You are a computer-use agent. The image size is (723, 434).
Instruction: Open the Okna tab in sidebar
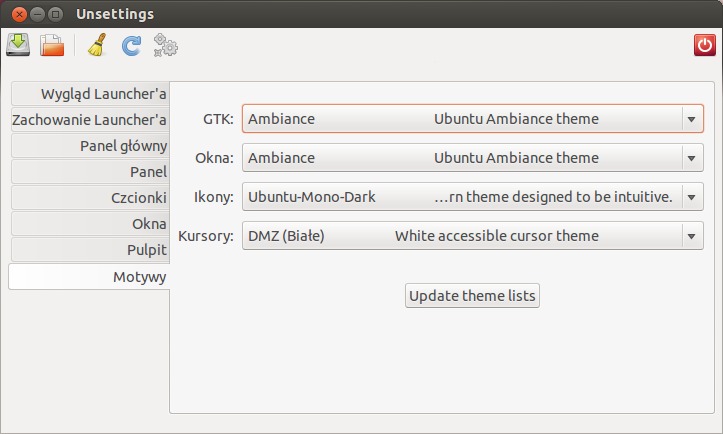click(90, 224)
